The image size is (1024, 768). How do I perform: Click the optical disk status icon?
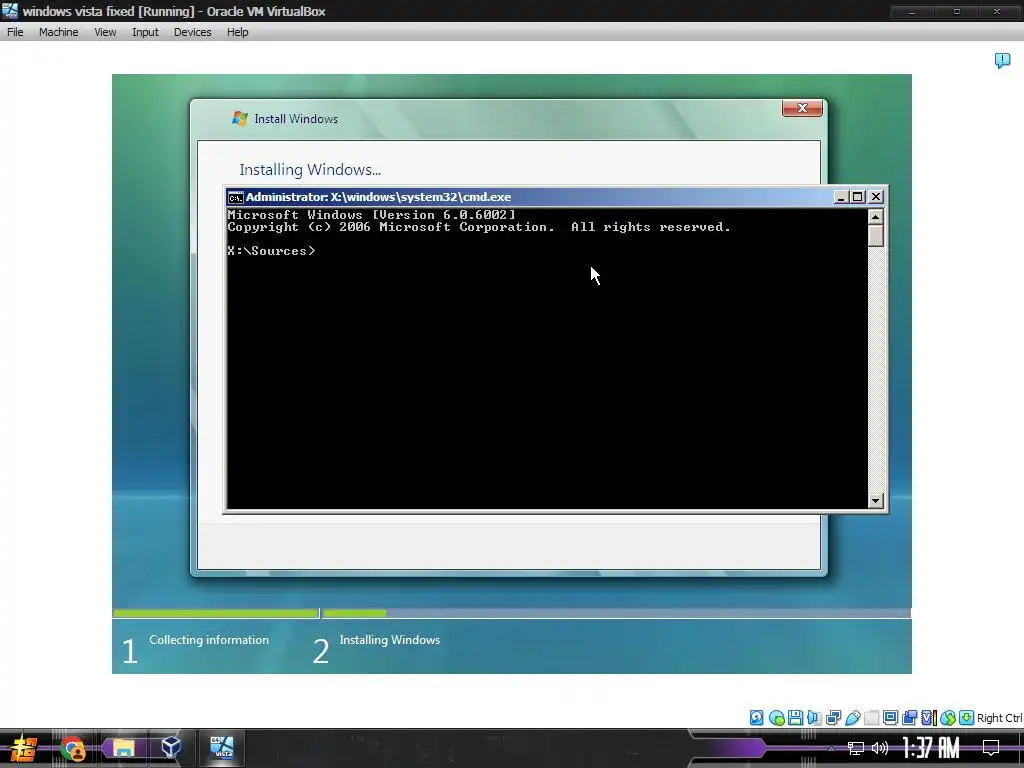(x=776, y=718)
